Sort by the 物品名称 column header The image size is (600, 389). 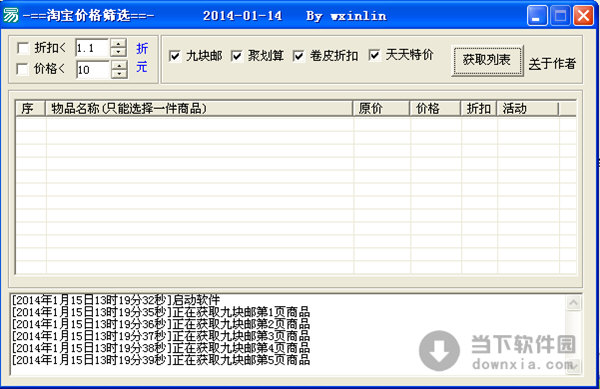[x=199, y=109]
